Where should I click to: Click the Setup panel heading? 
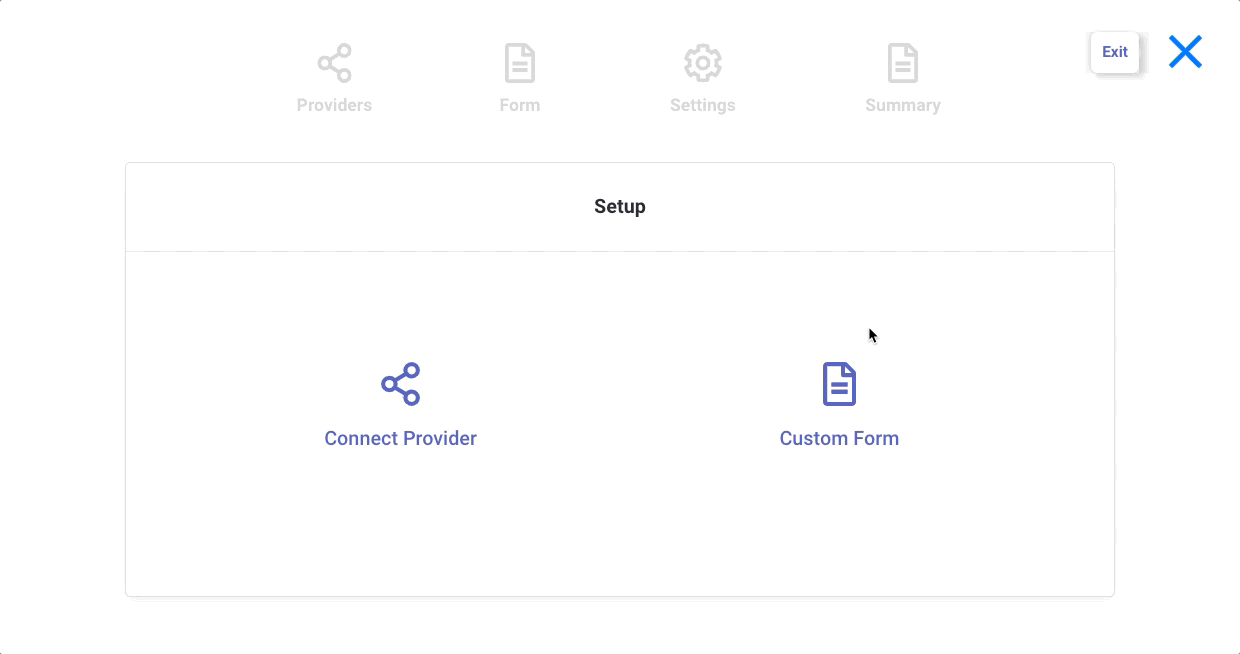(620, 206)
